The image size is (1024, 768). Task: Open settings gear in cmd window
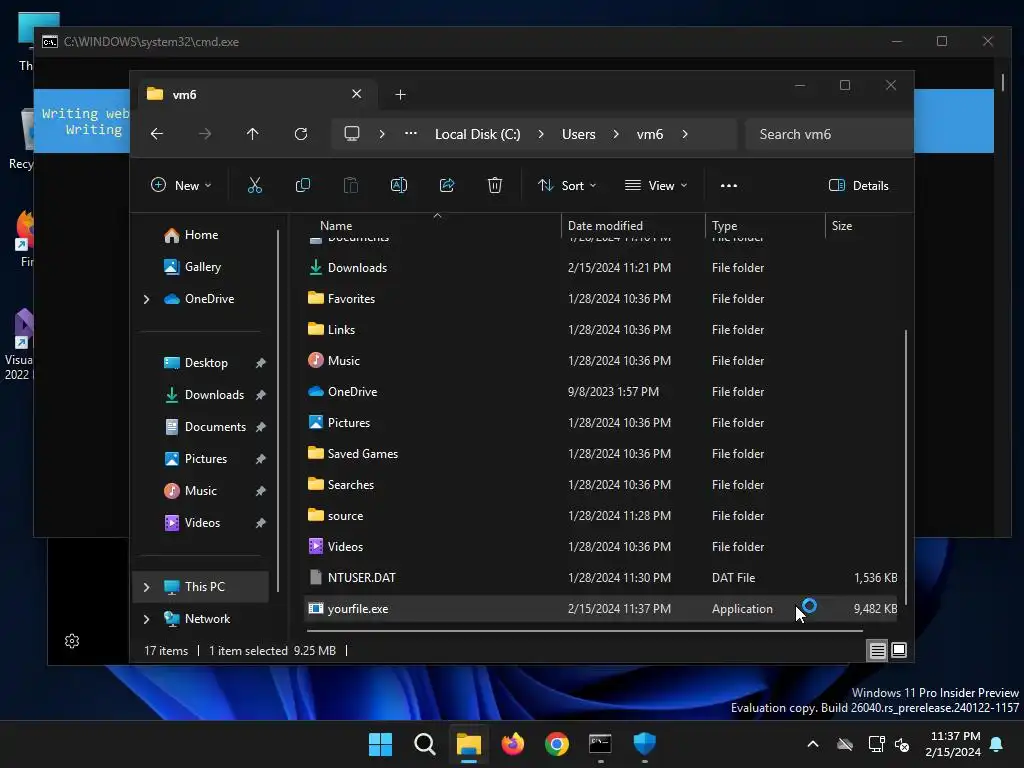(x=72, y=641)
